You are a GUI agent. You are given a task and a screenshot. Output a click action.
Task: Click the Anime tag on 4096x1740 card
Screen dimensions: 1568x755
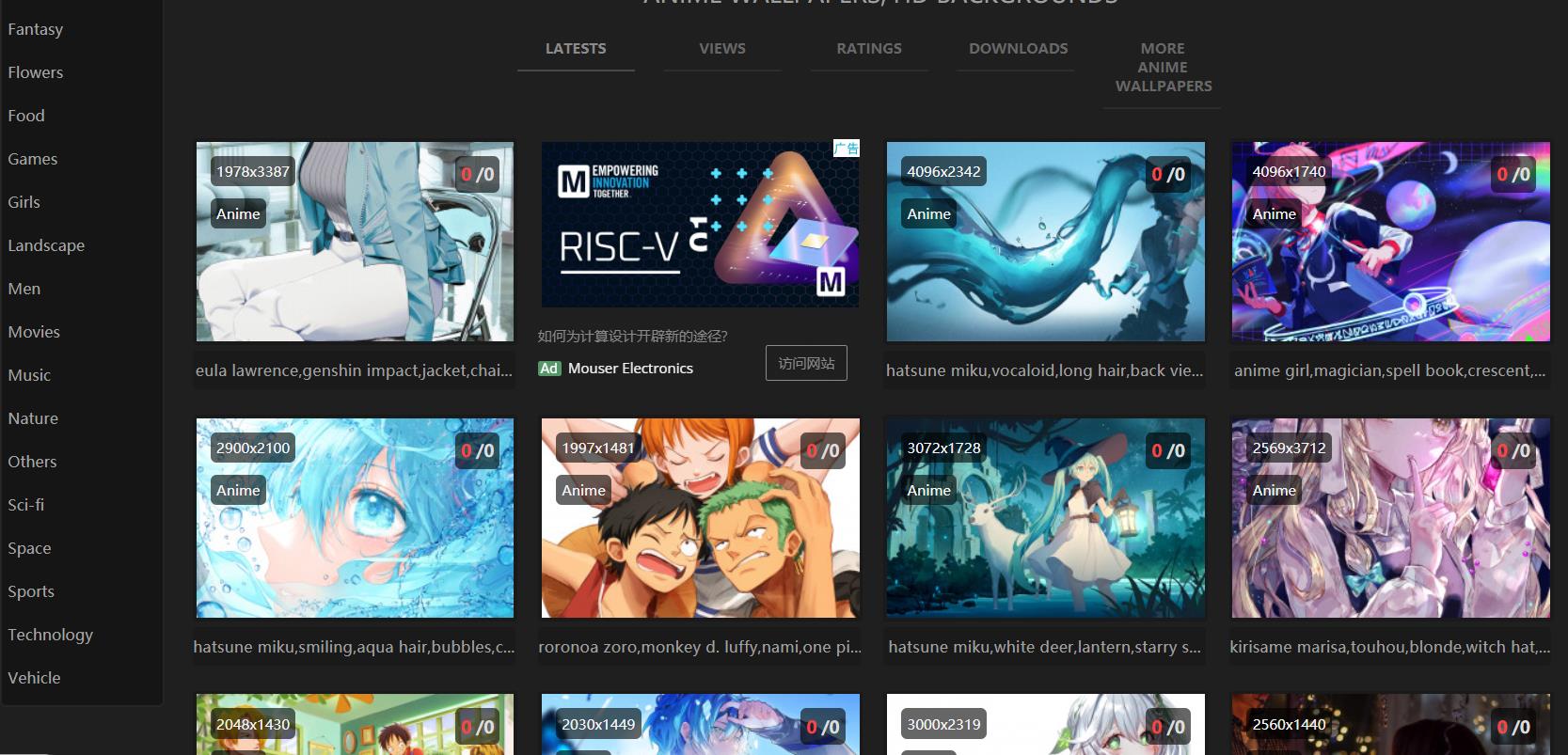click(1275, 213)
